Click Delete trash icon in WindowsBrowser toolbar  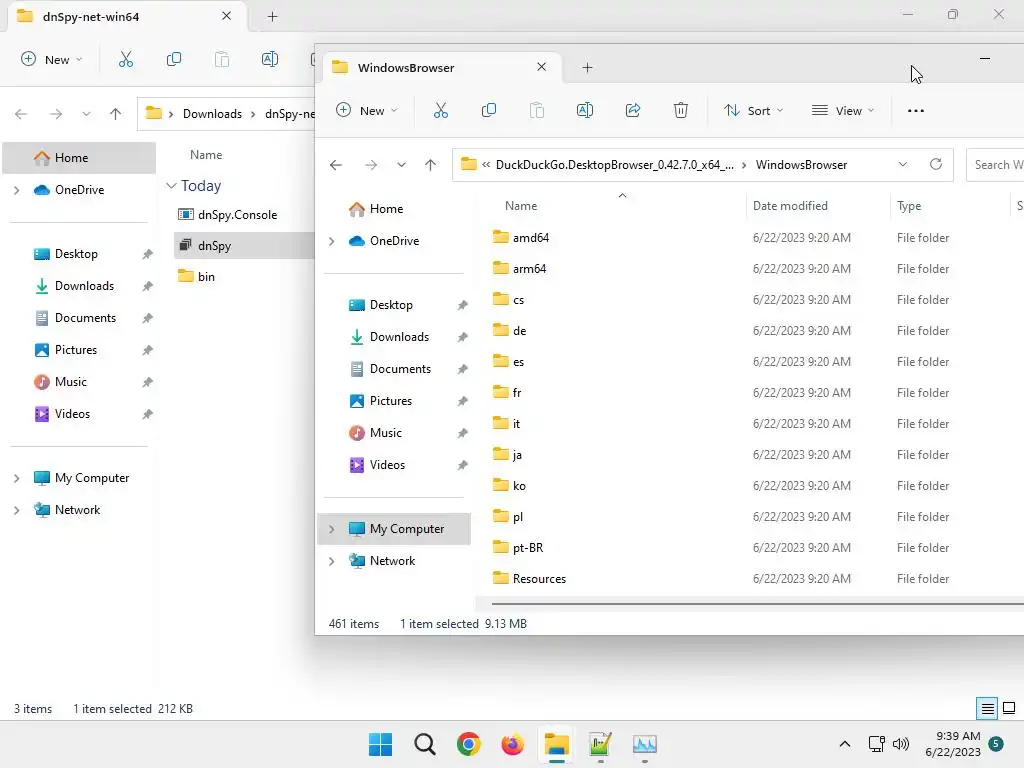pyautogui.click(x=680, y=110)
